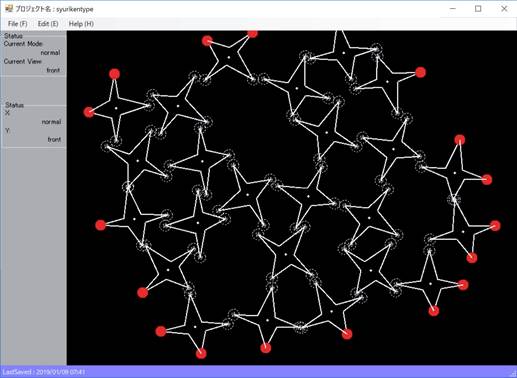517x378 pixels.
Task: Click the Current View front value
Action: [53, 70]
